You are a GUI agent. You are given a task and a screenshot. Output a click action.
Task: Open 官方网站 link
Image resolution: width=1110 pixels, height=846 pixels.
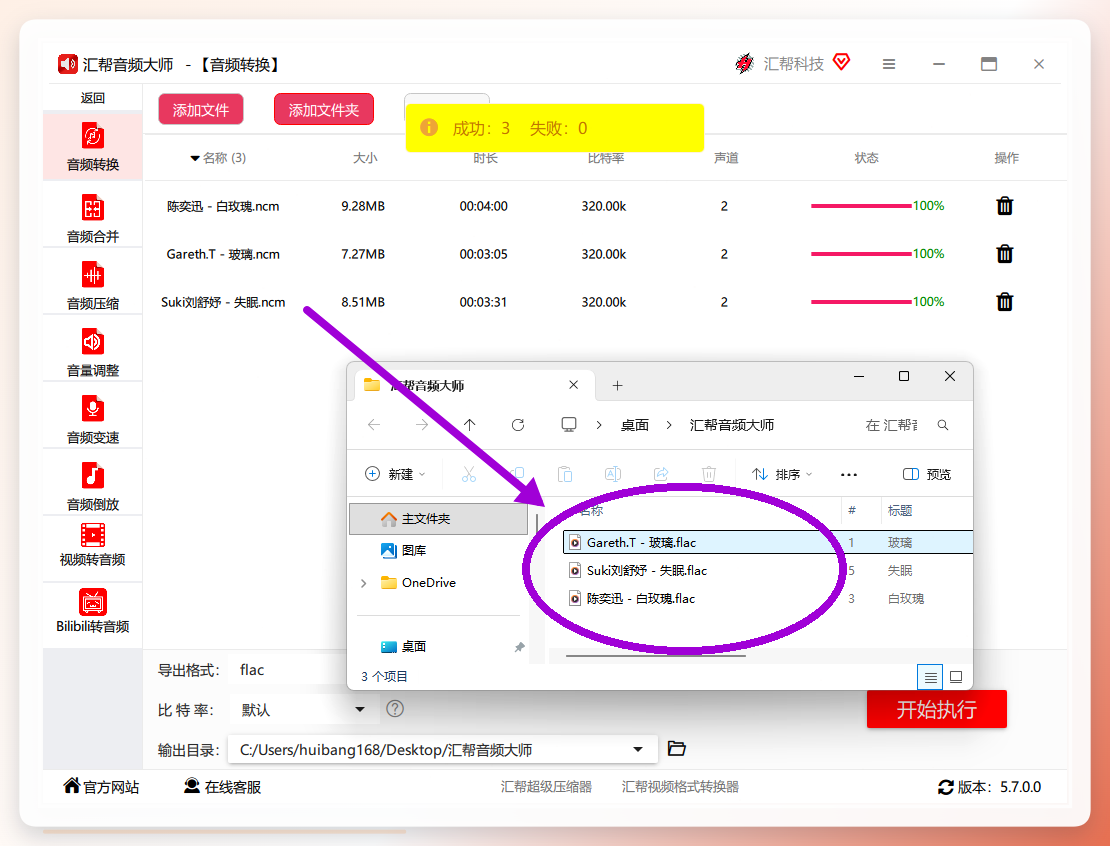(101, 787)
